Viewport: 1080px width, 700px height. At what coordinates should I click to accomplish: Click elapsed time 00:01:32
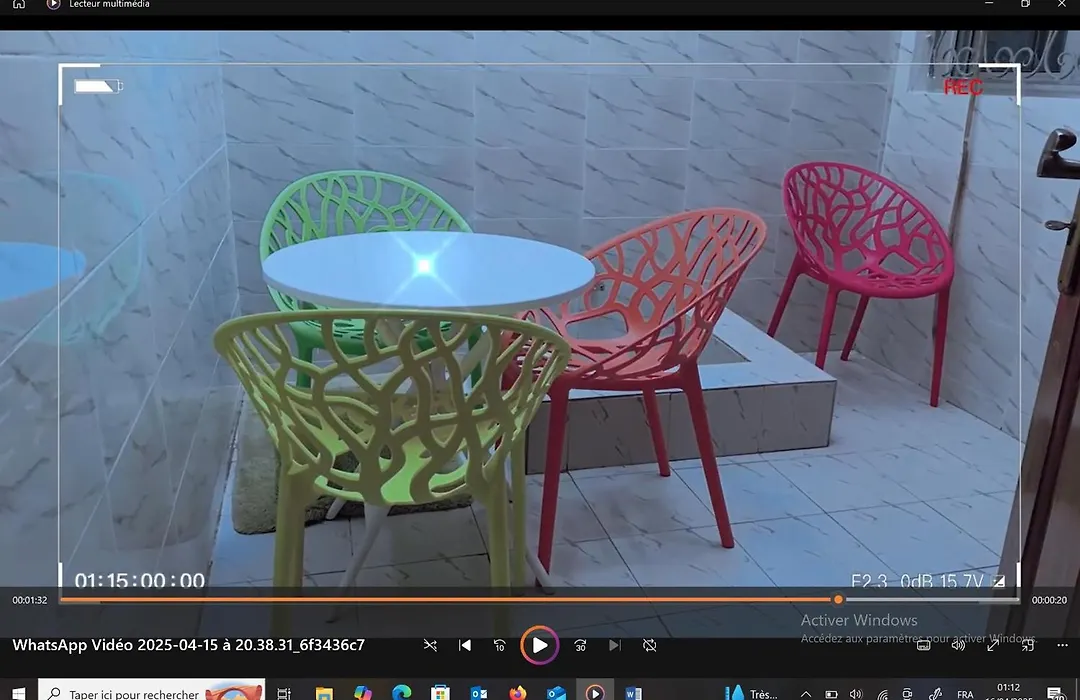click(30, 600)
